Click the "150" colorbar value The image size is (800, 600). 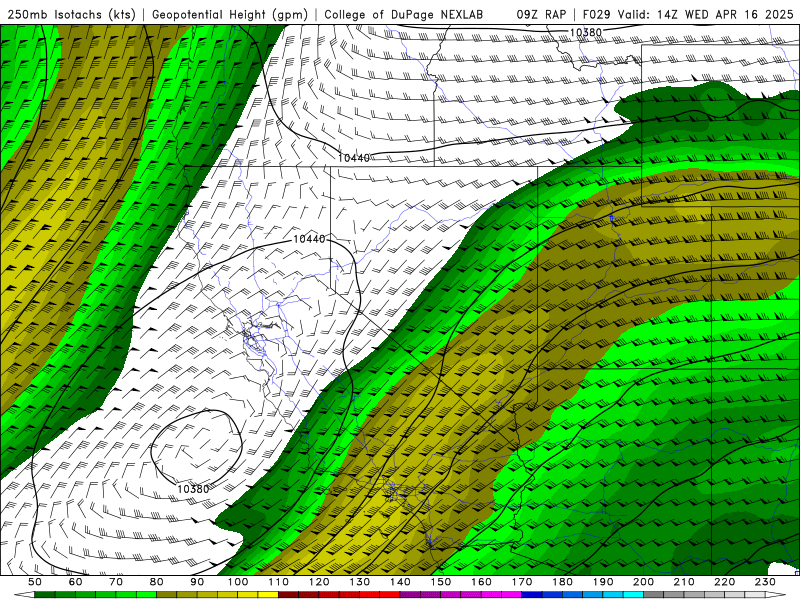[x=441, y=582]
